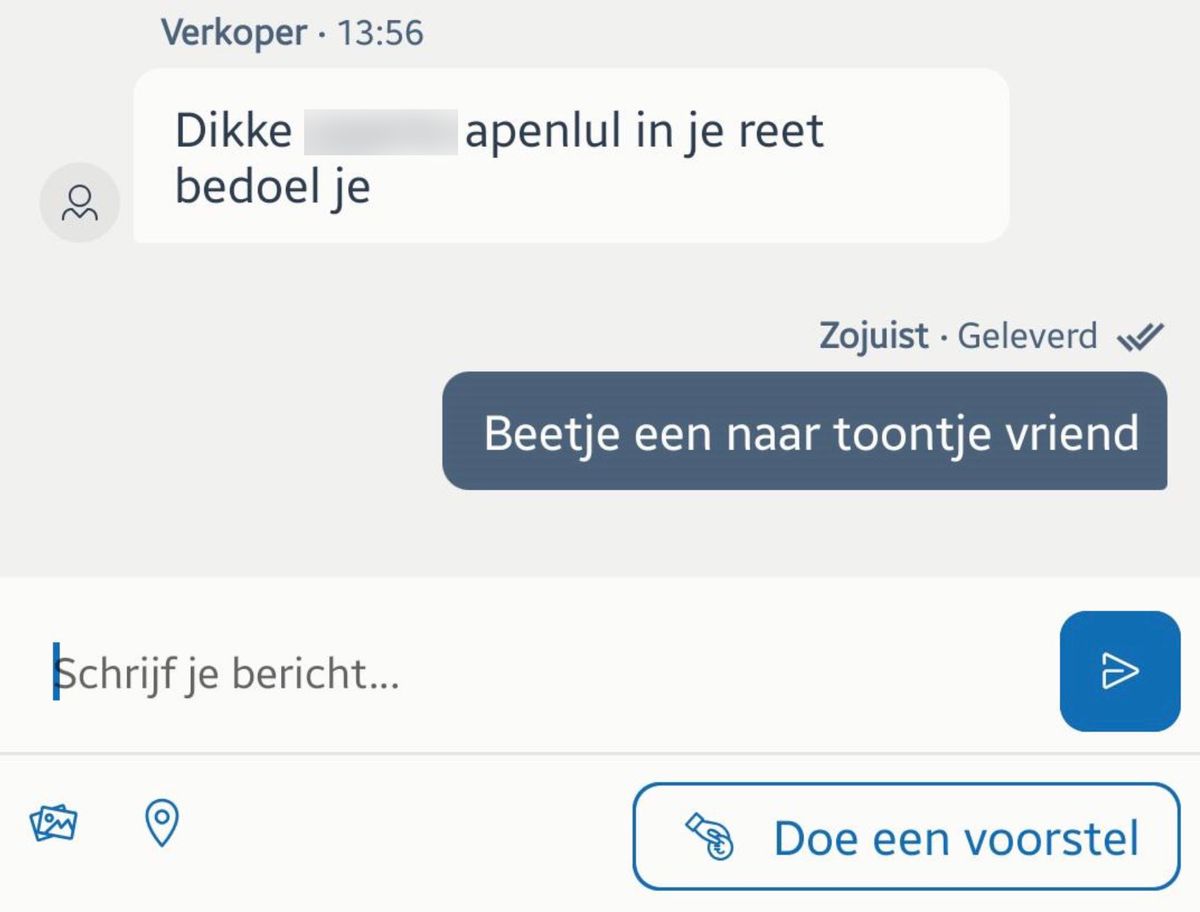Tap the "Verkoper" sender name
The width and height of the screenshot is (1200, 912).
233,33
